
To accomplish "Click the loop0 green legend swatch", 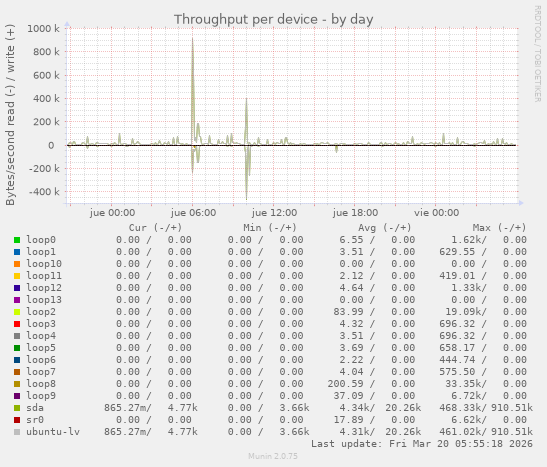I will click(17, 240).
